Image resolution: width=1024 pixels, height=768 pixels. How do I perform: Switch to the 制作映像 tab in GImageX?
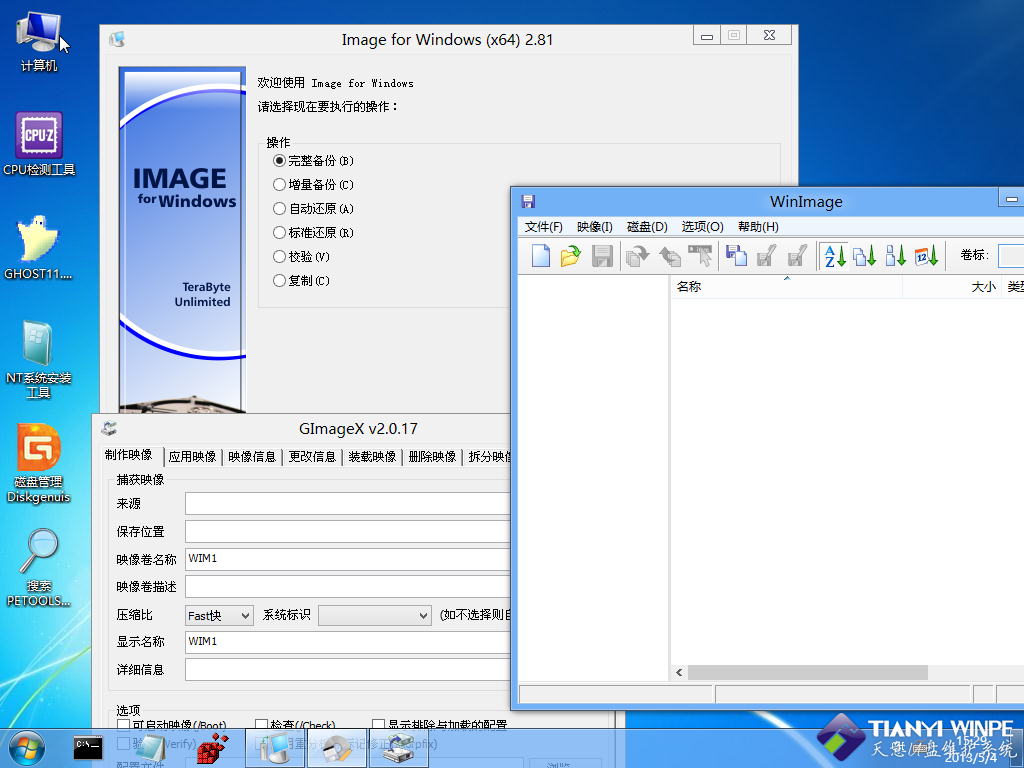pos(129,455)
